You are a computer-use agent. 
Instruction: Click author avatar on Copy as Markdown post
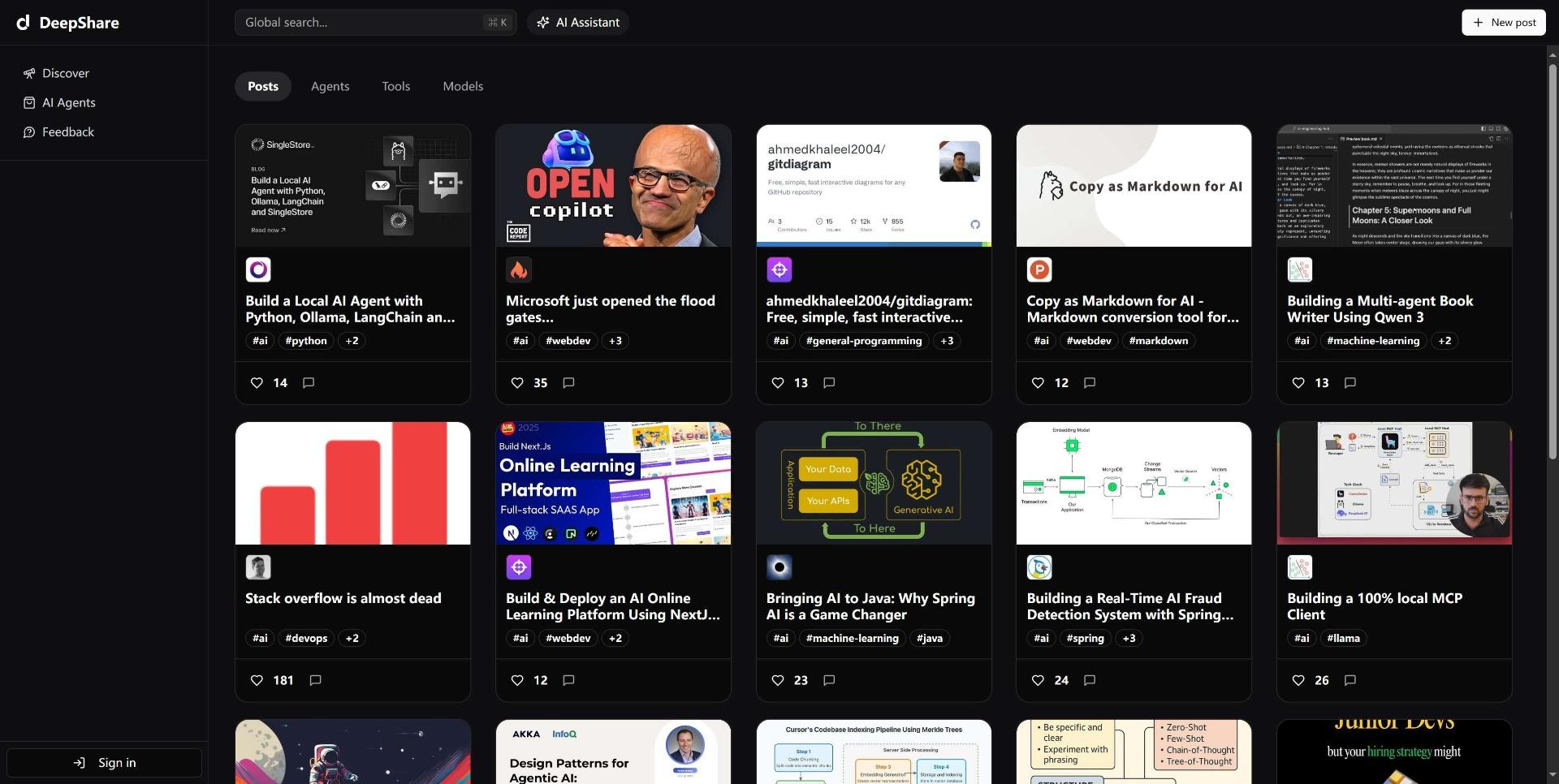click(1039, 269)
